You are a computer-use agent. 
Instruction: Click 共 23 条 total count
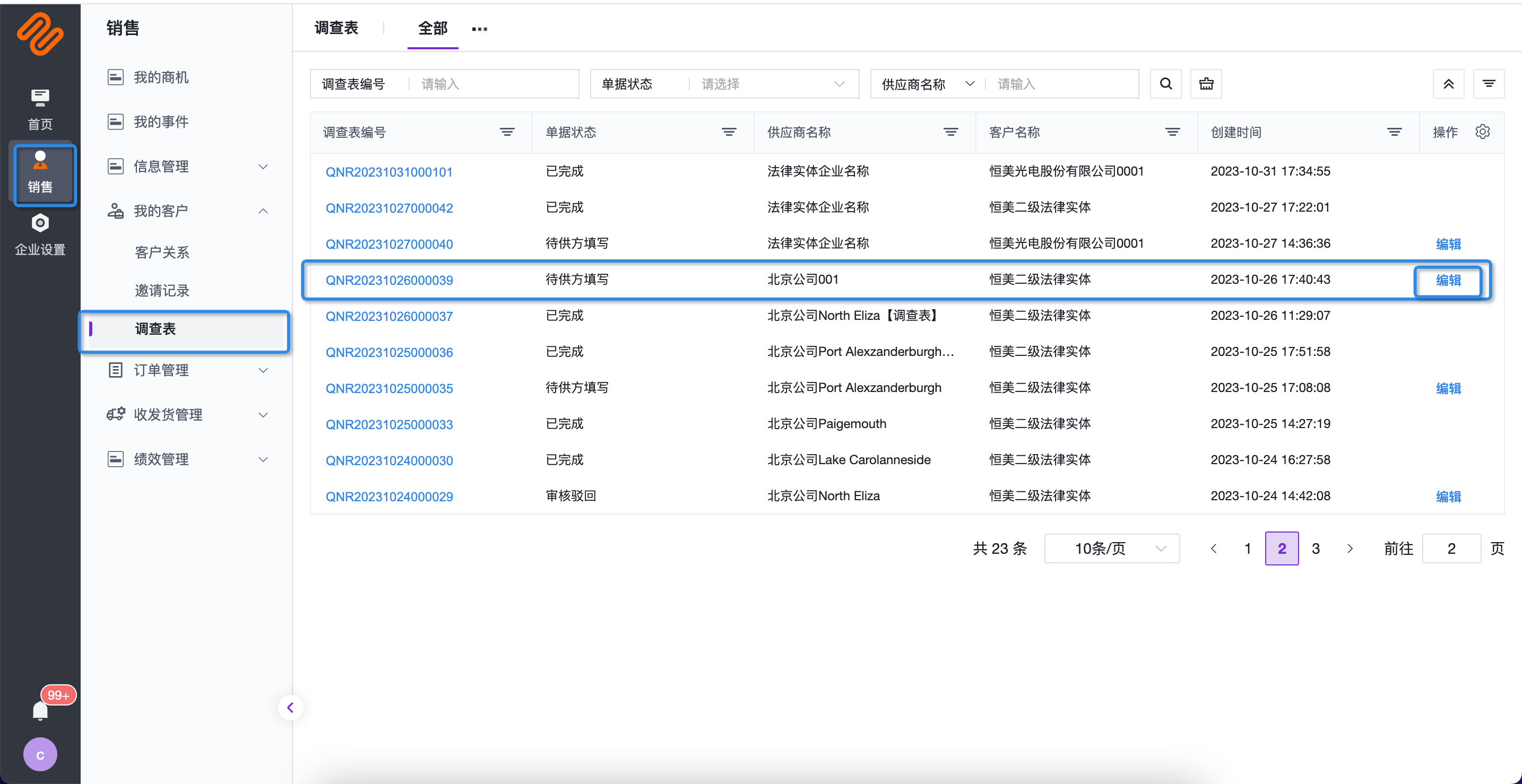[1000, 548]
